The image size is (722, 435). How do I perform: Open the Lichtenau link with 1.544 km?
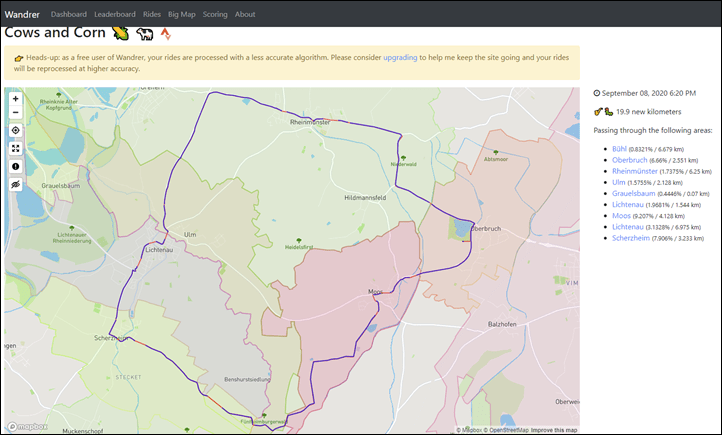coord(628,204)
